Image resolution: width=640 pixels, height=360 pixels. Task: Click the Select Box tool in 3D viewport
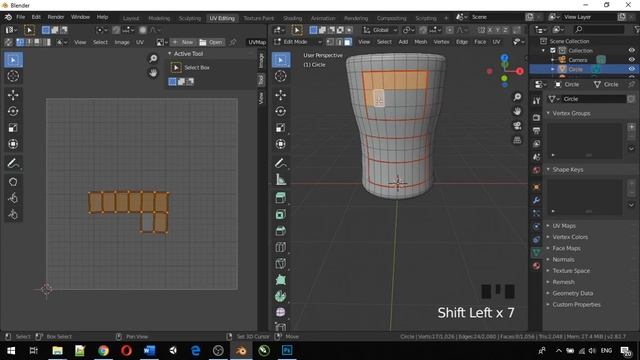281,60
